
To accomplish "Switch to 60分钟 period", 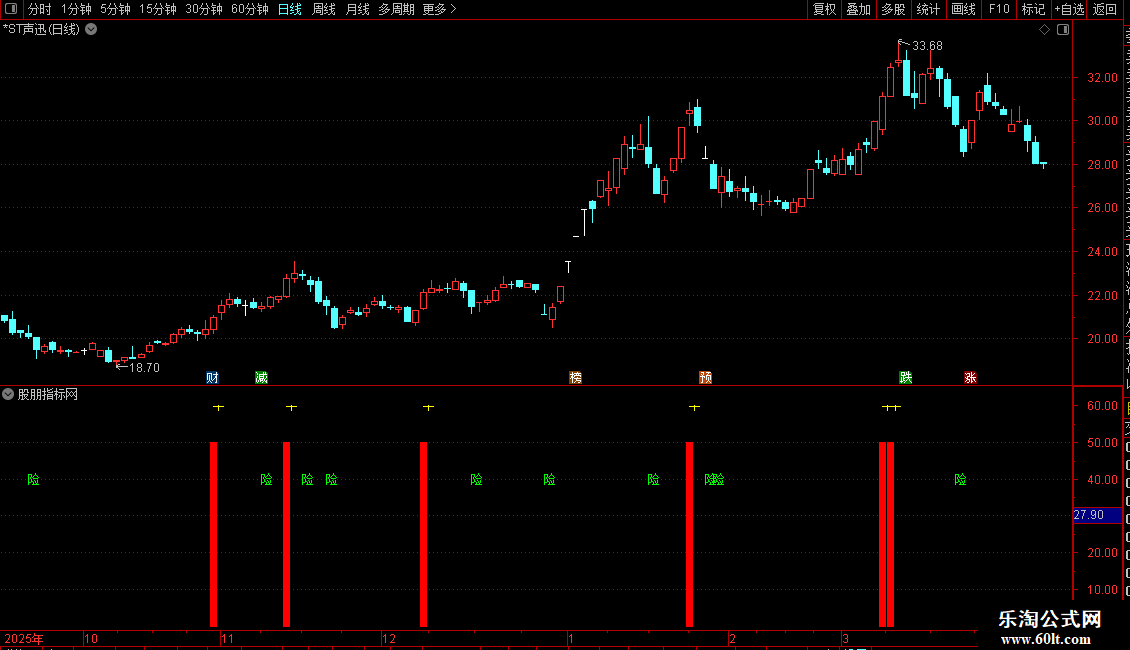I will point(250,9).
